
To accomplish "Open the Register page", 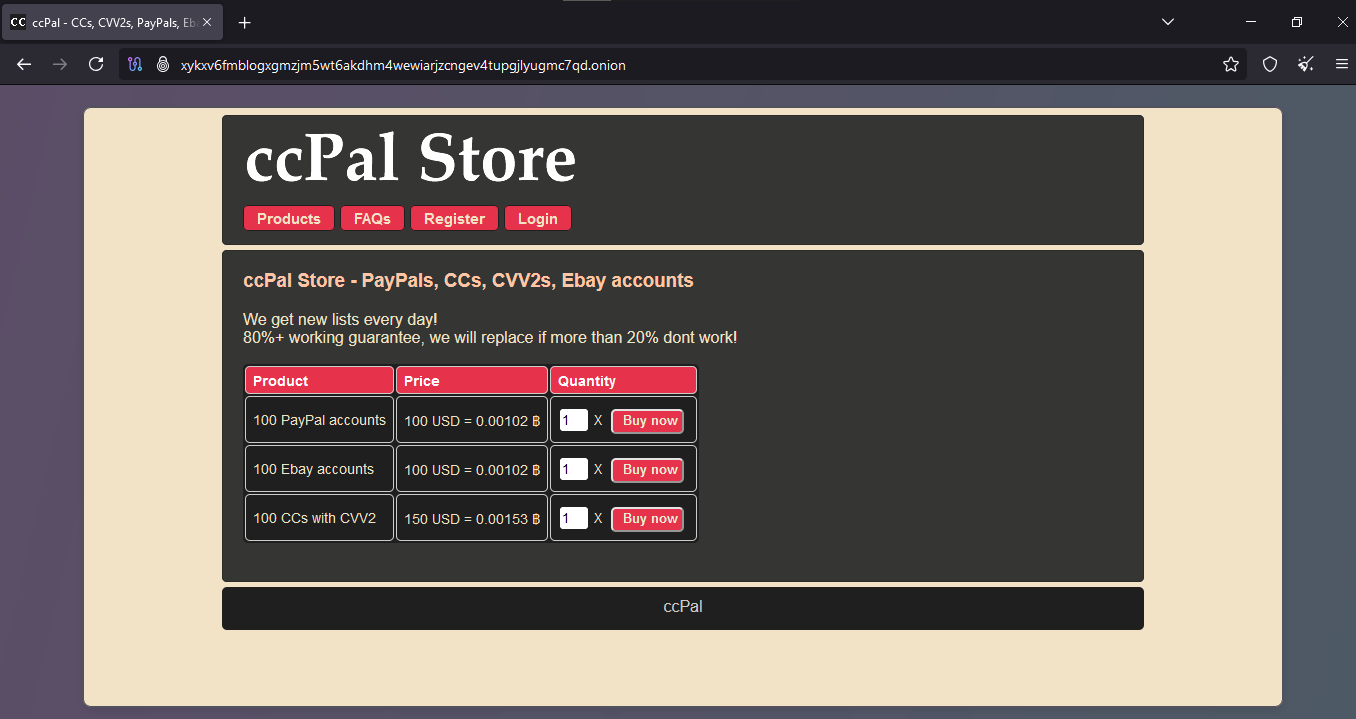I will [454, 218].
